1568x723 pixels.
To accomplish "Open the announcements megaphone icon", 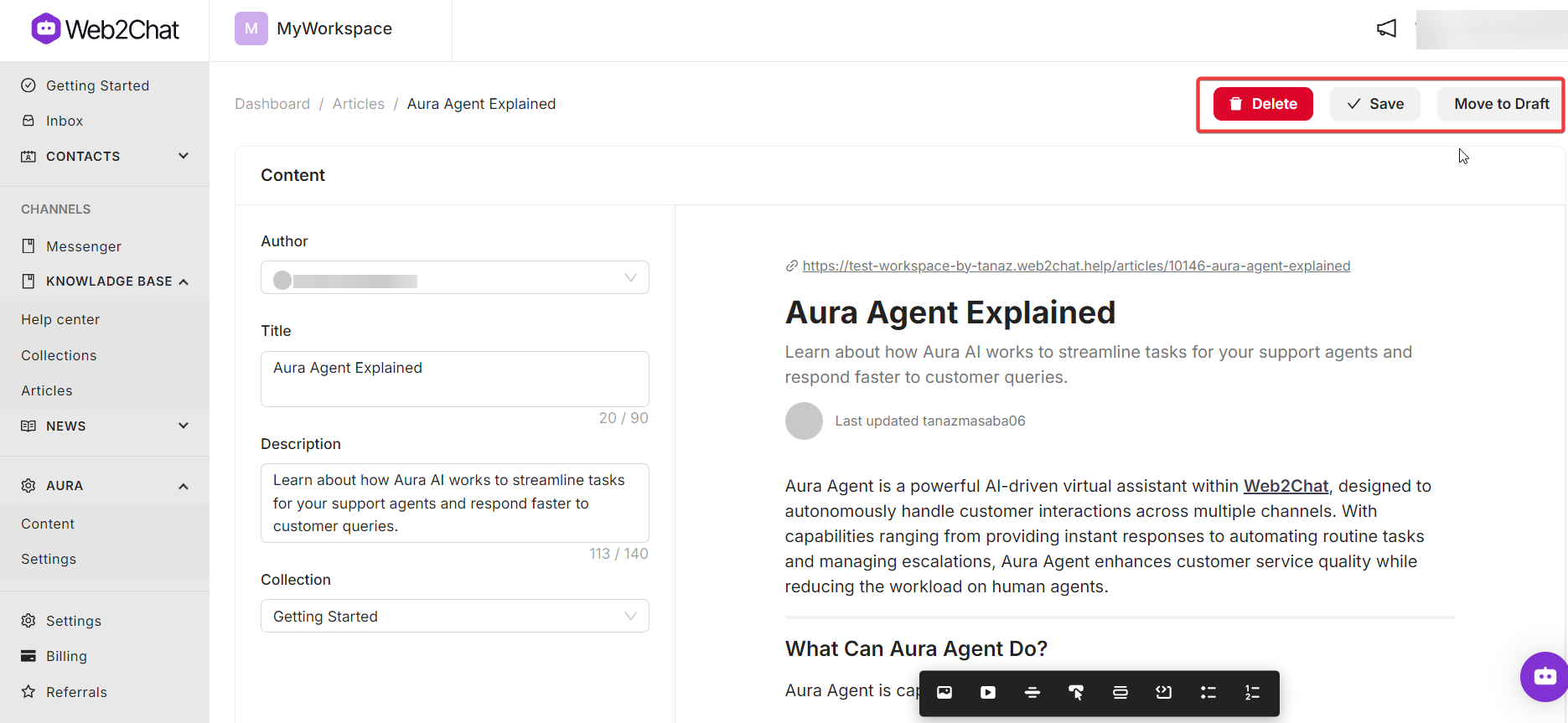I will click(x=1387, y=28).
